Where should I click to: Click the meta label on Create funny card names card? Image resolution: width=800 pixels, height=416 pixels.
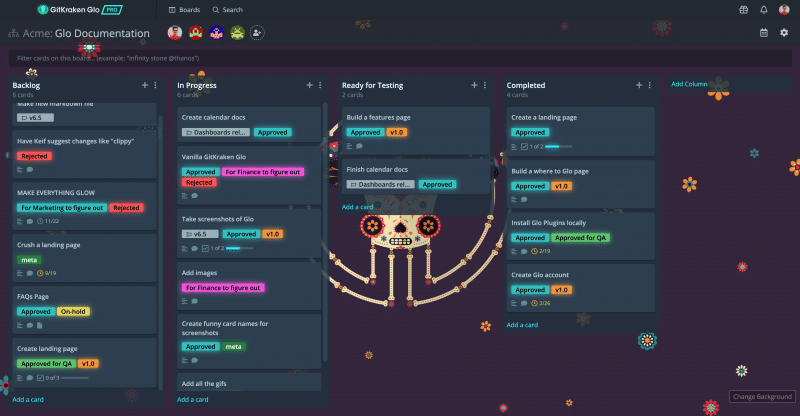pyautogui.click(x=234, y=347)
